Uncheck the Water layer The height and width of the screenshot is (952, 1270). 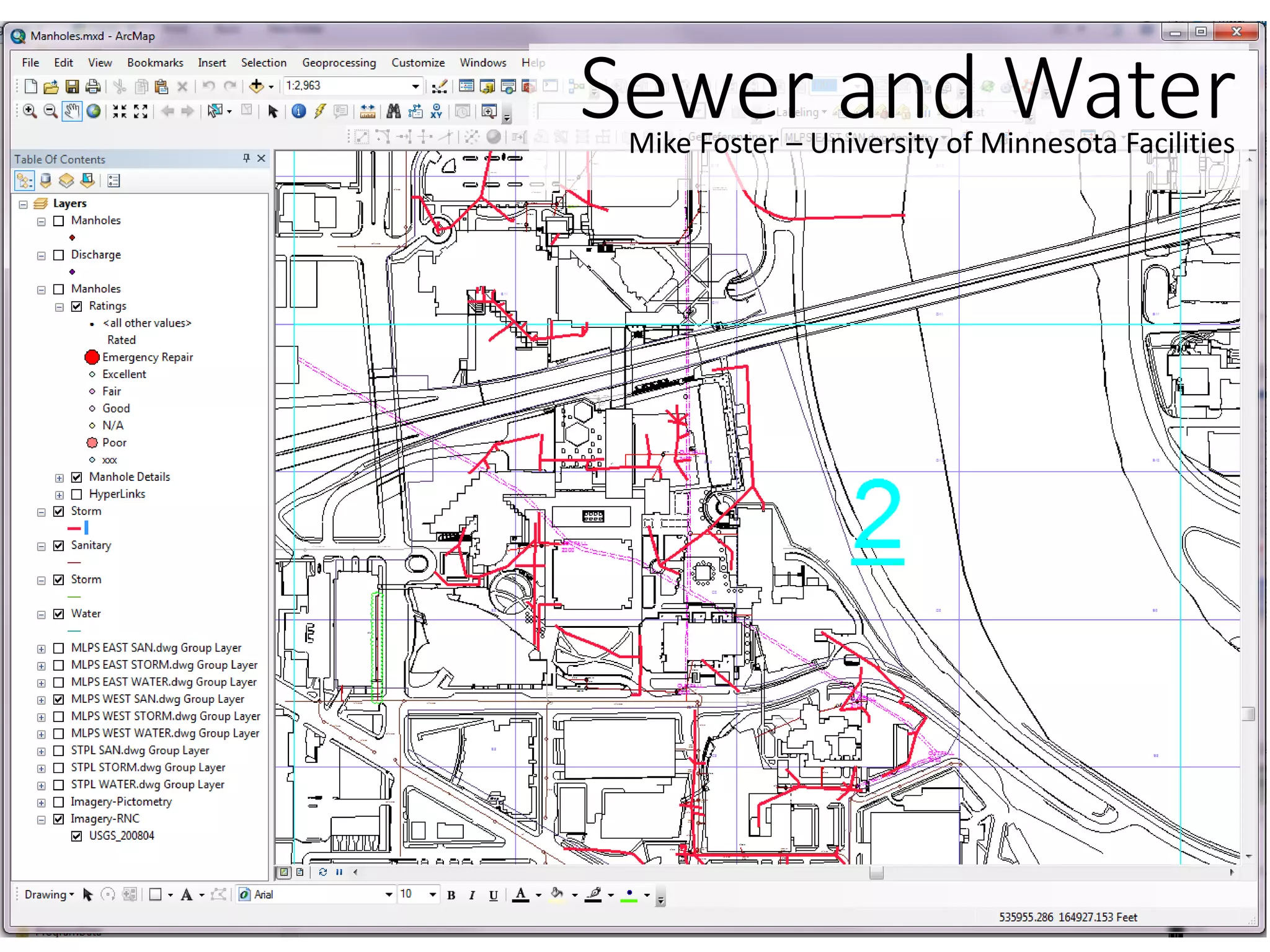pyautogui.click(x=59, y=614)
